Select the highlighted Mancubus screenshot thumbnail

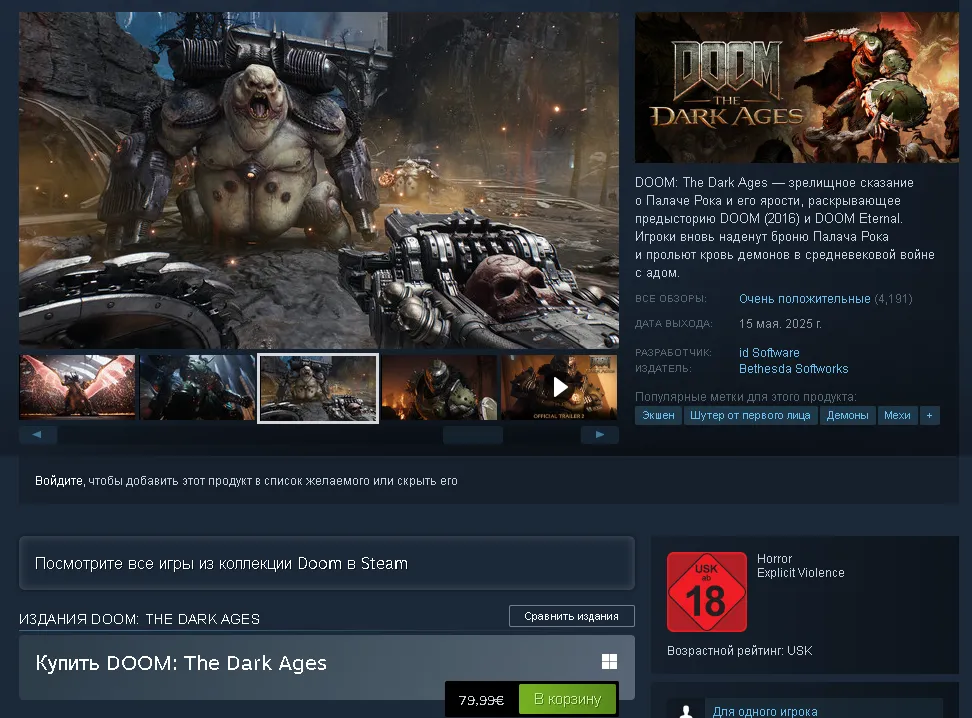point(318,388)
